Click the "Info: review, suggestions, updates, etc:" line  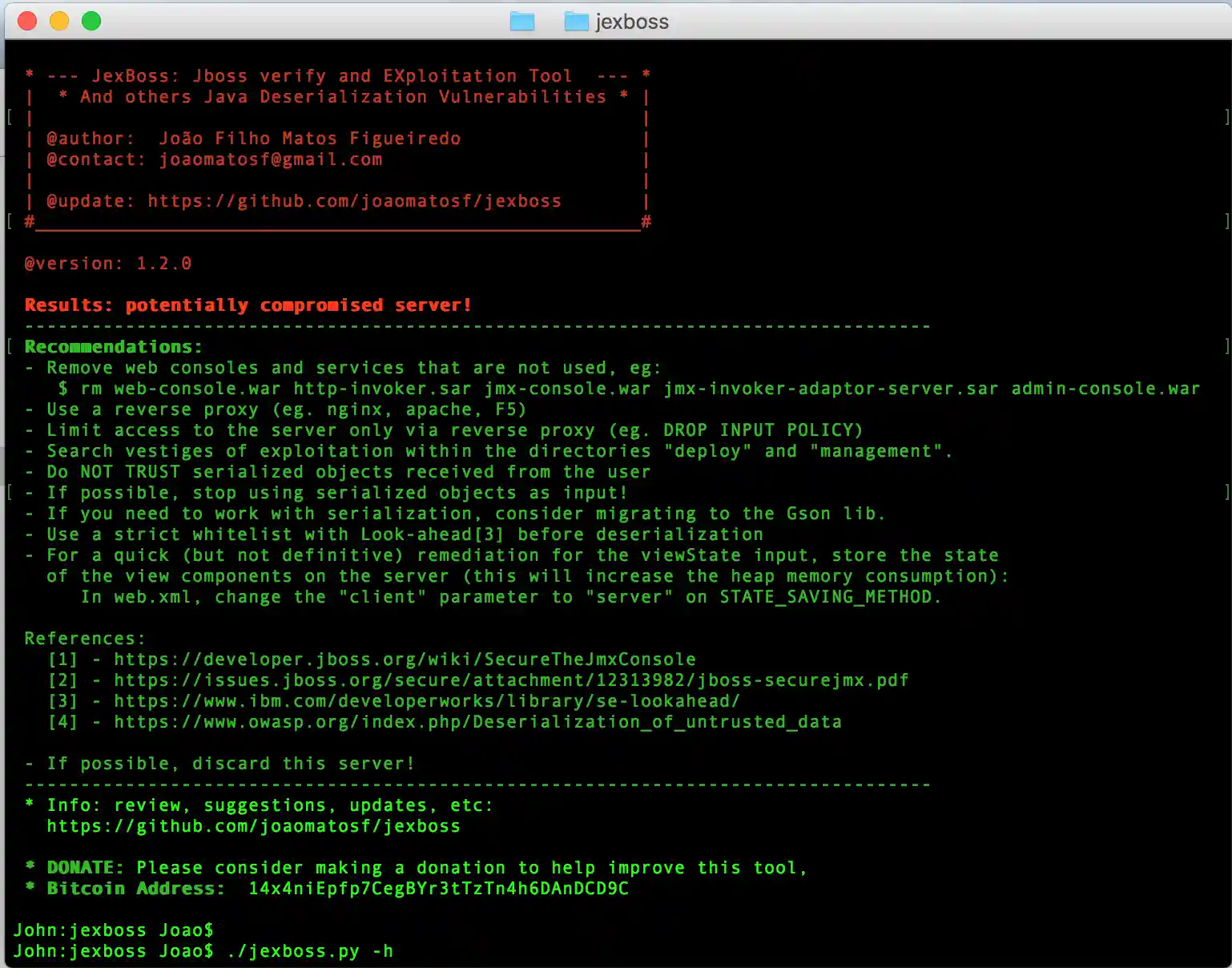click(259, 805)
